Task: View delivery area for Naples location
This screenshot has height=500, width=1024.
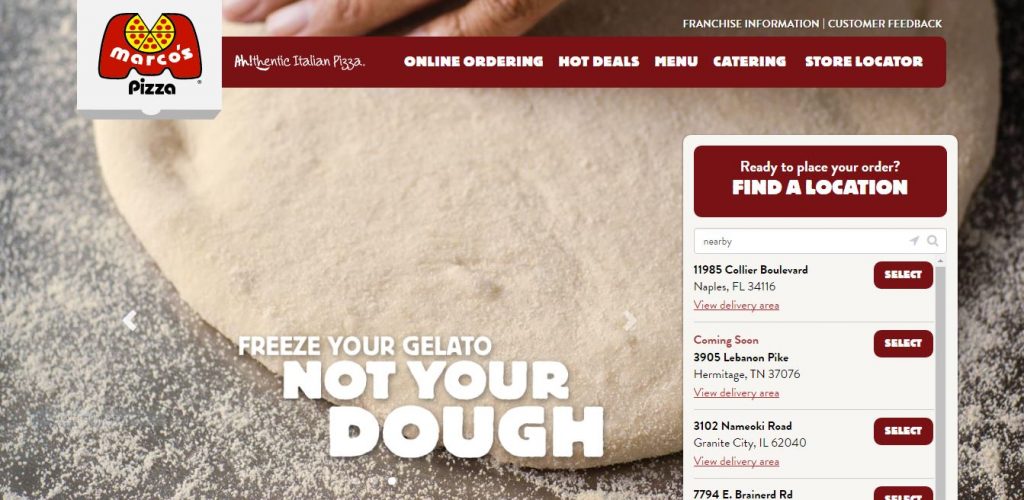Action: 736,305
